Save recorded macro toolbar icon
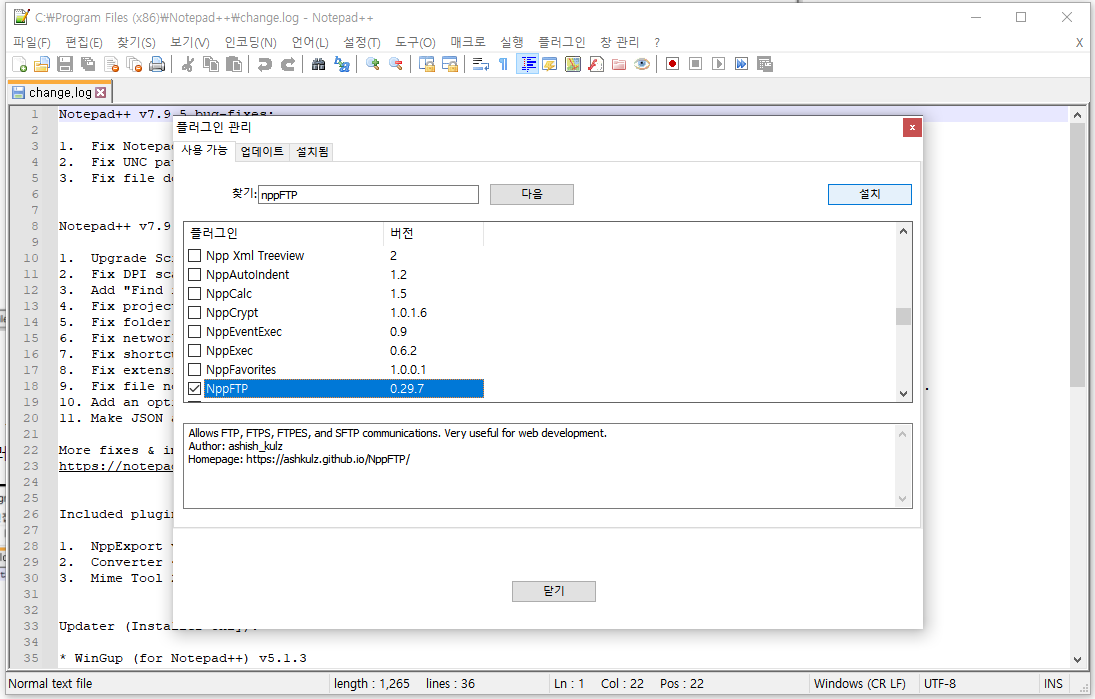Viewport: 1095px width, 699px height. pyautogui.click(x=765, y=64)
